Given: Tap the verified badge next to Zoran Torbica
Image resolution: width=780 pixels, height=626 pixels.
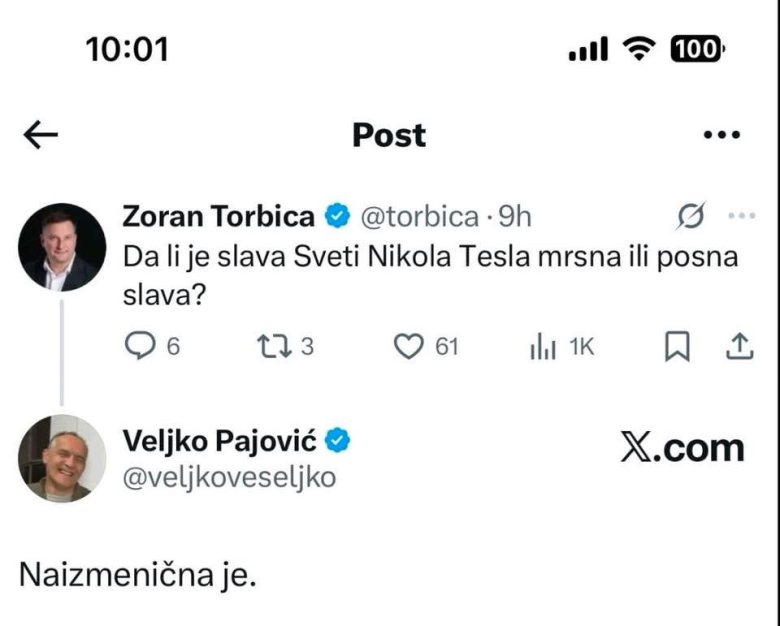Looking at the screenshot, I should (x=337, y=216).
